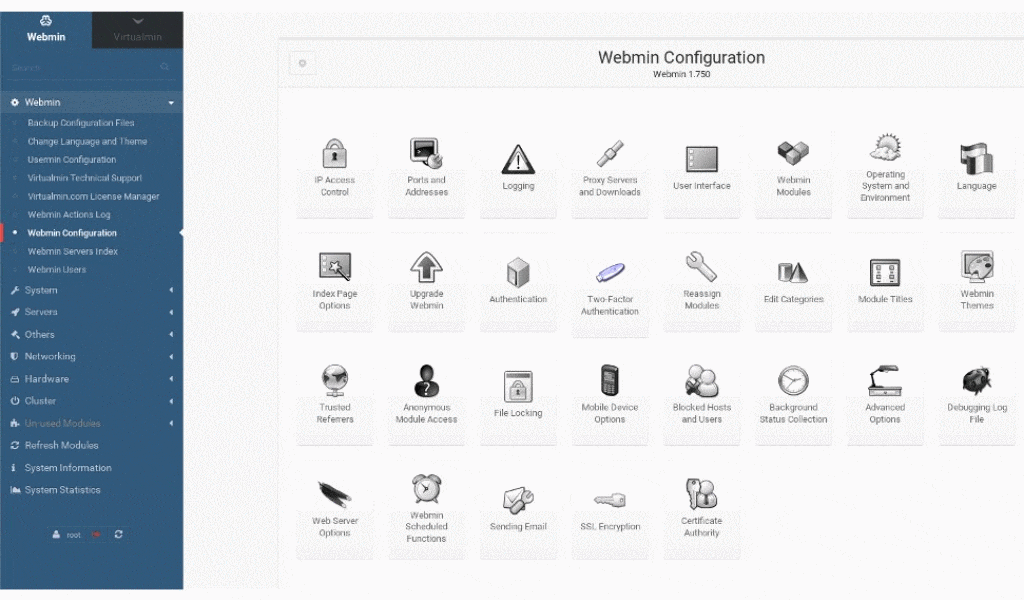Select Webmin Configuration in the sidebar
Screen dimensions: 1024x600
point(72,232)
